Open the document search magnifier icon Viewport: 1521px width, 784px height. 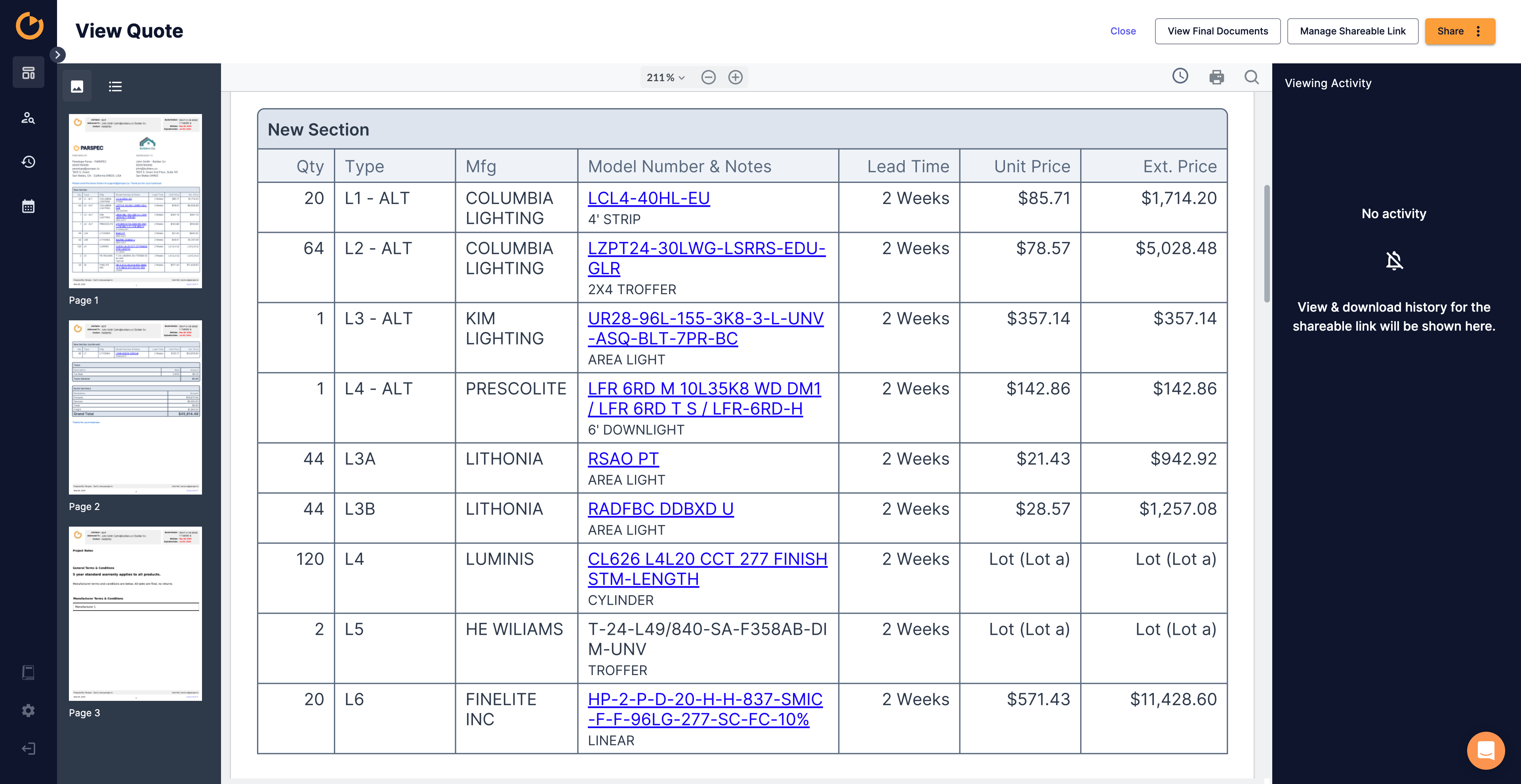pyautogui.click(x=1251, y=77)
